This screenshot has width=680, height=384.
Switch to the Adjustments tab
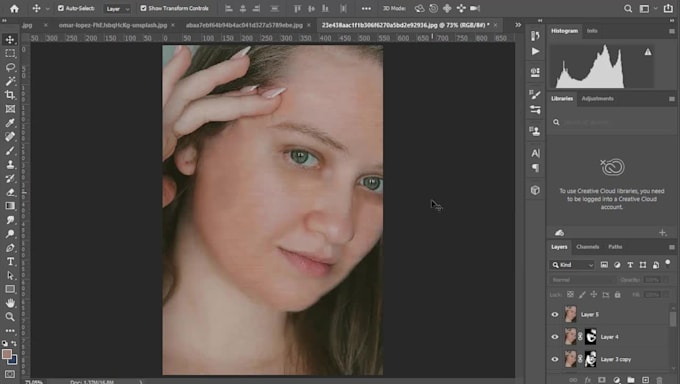(598, 98)
